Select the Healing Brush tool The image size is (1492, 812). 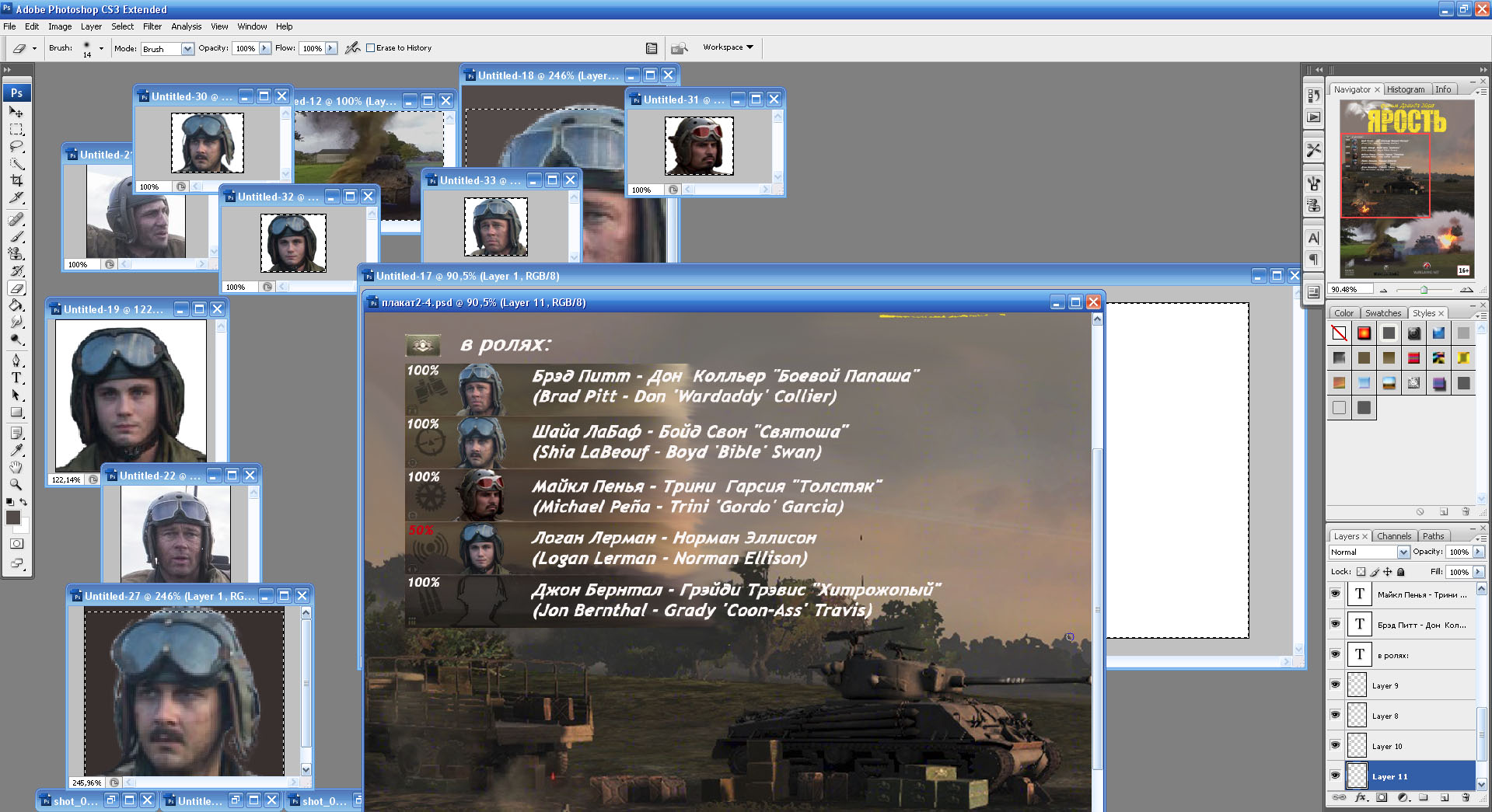pos(16,220)
